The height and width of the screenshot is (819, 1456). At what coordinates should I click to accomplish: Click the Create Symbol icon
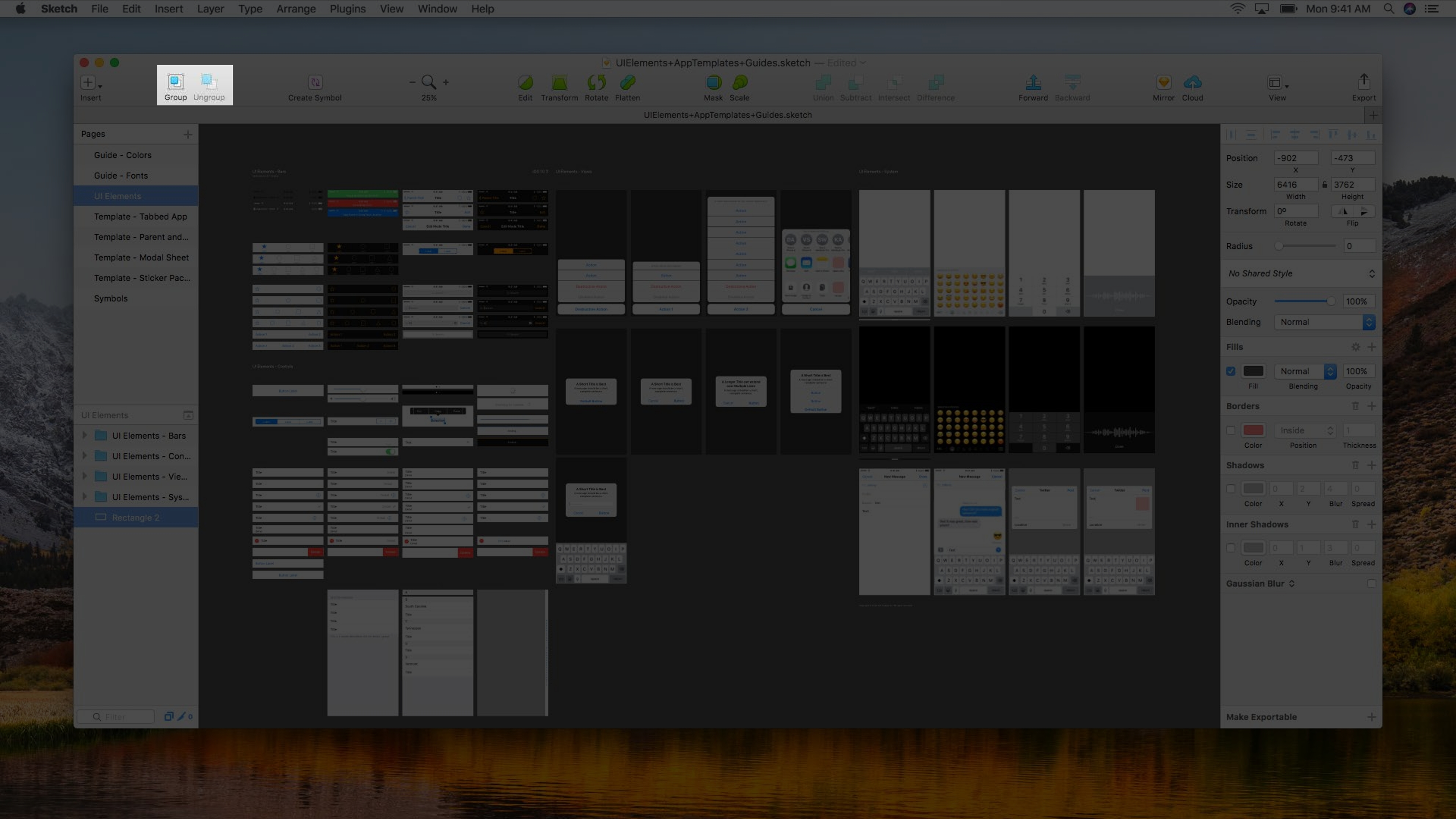click(x=315, y=83)
